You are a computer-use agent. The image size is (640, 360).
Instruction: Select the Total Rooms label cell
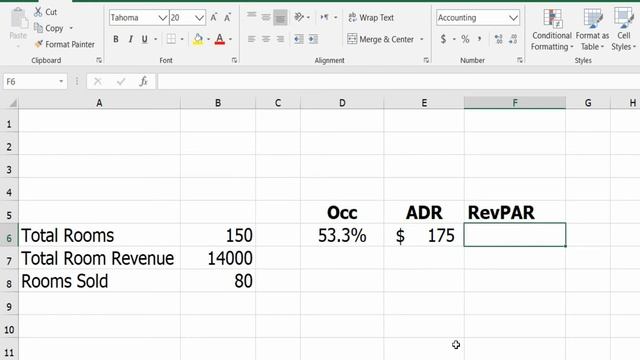point(99,236)
